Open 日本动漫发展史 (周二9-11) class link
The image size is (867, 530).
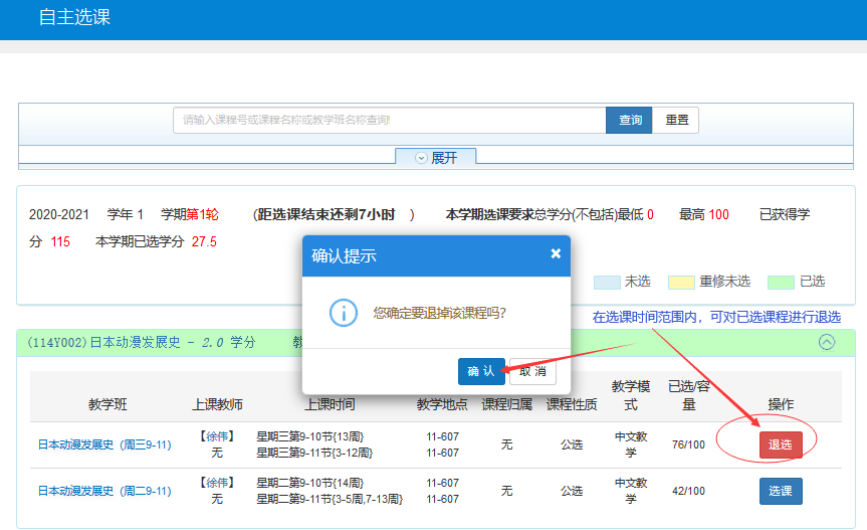pyautogui.click(x=104, y=491)
